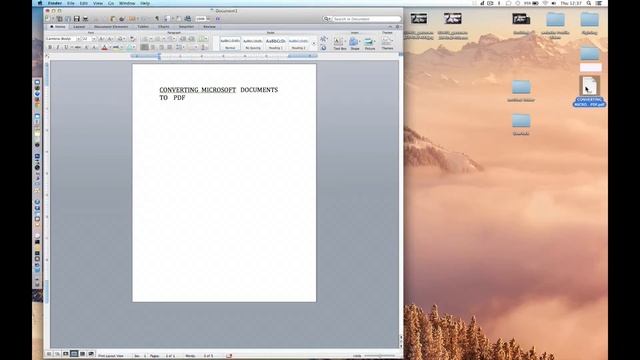Click the Bulleted List icon
This screenshot has height=360, width=640.
click(146, 38)
